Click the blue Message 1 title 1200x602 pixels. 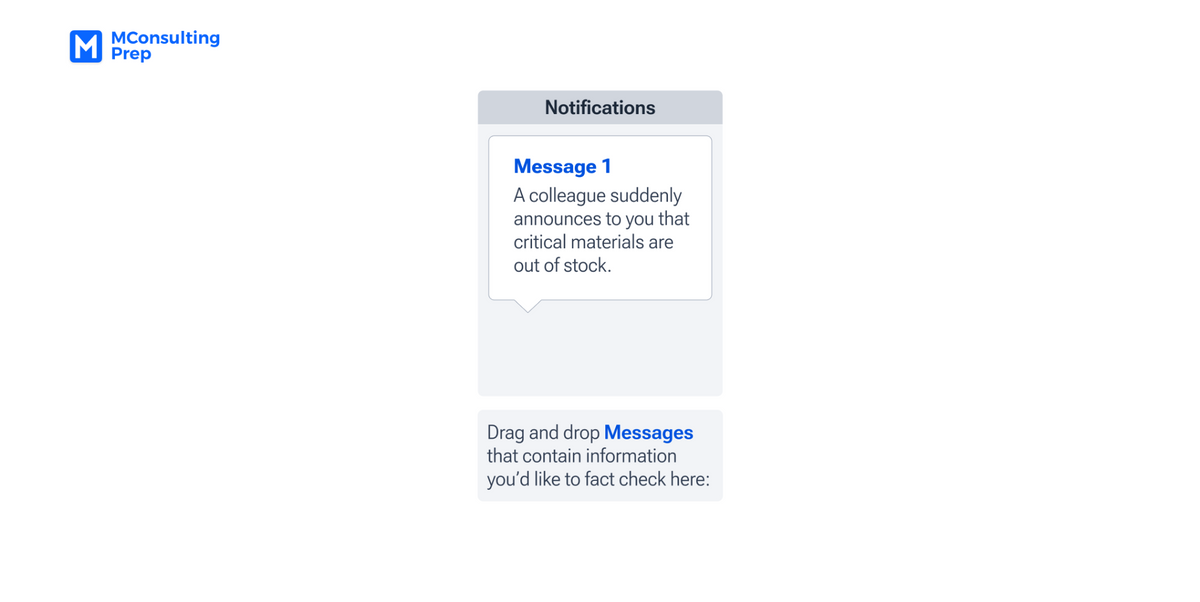tap(562, 166)
